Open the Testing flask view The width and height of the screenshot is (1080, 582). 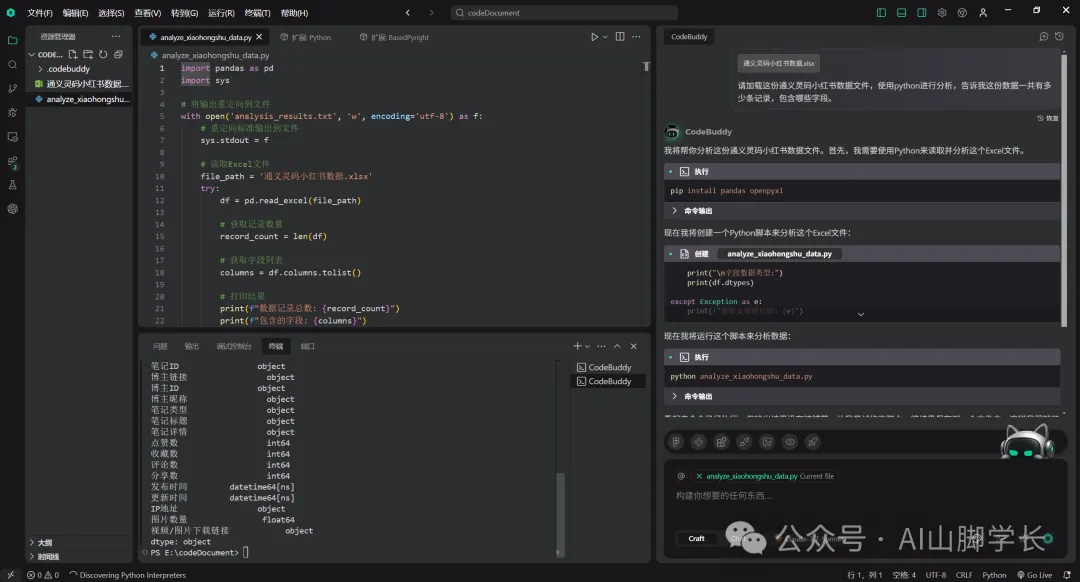[12, 185]
